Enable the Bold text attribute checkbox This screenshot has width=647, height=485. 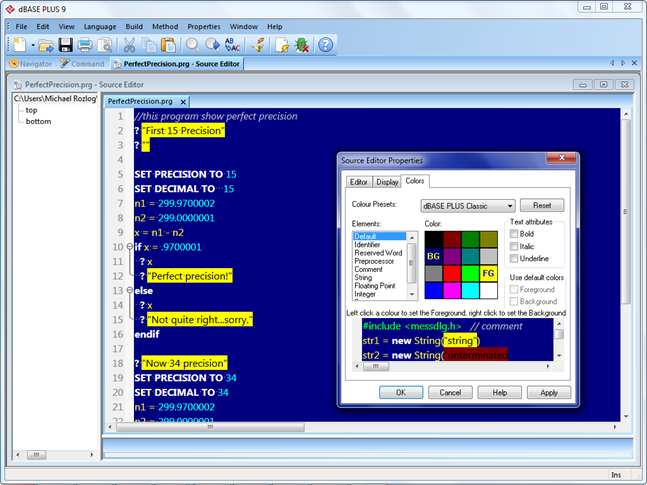coord(514,233)
